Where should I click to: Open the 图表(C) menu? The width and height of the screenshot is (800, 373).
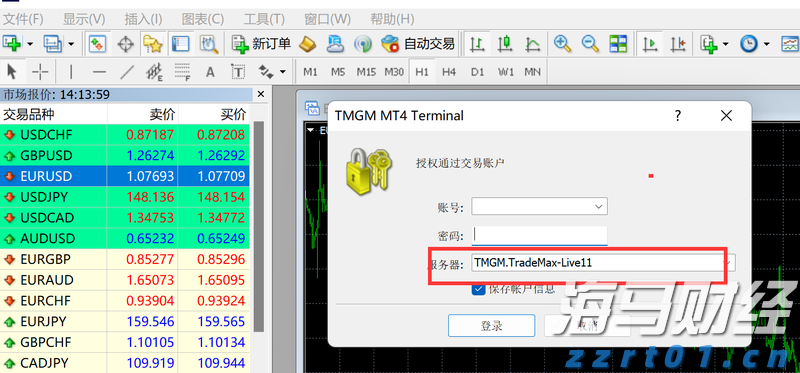(203, 19)
